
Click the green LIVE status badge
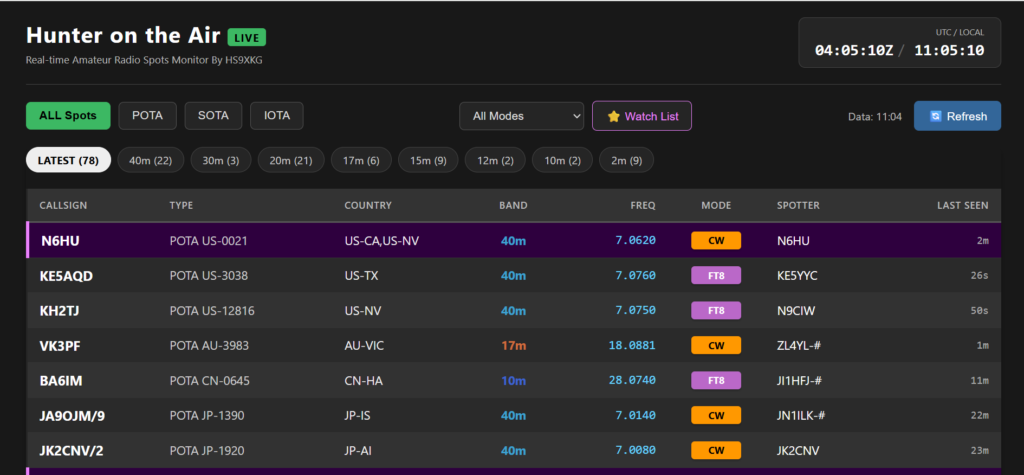tap(247, 37)
